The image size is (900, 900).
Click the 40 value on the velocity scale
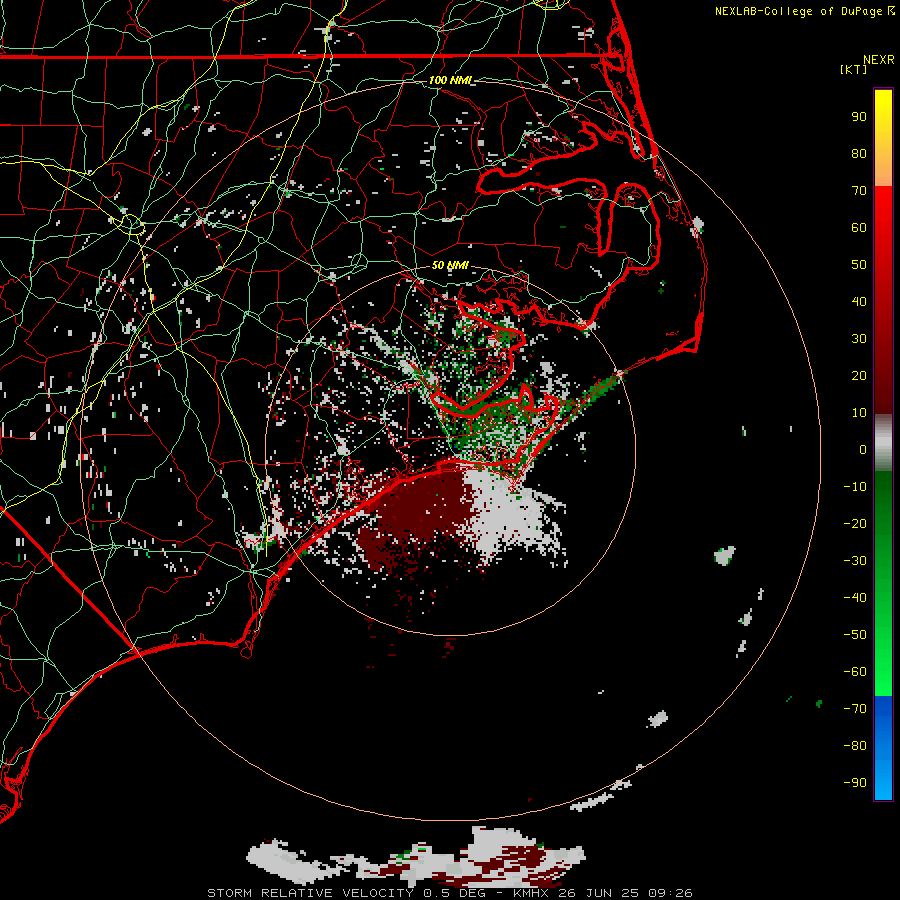859,302
